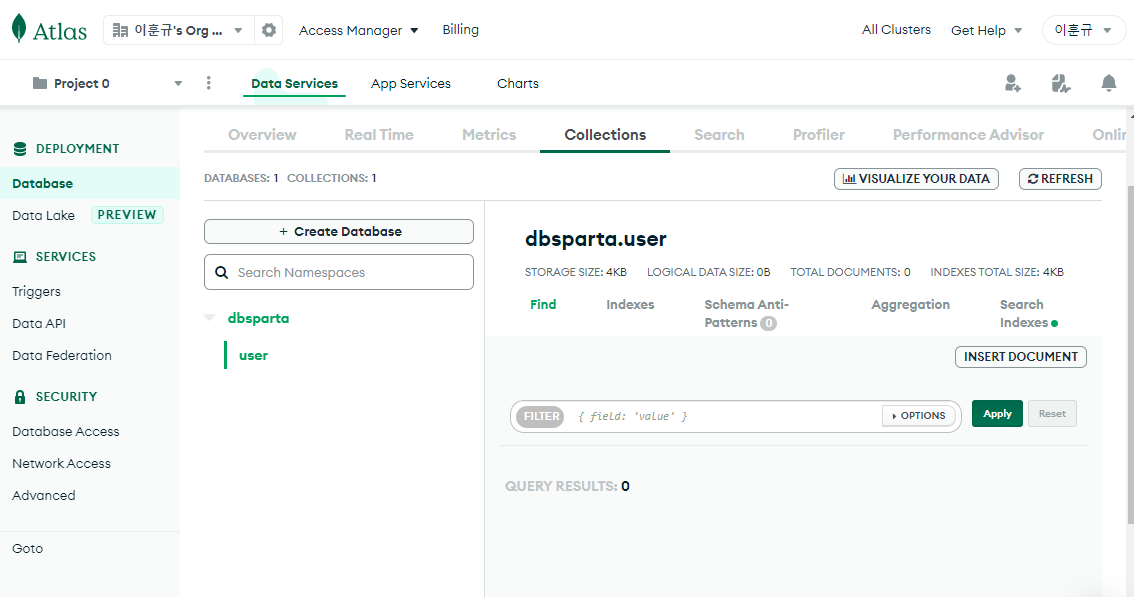Go to All Clusters
The image size is (1134, 597).
(x=896, y=30)
